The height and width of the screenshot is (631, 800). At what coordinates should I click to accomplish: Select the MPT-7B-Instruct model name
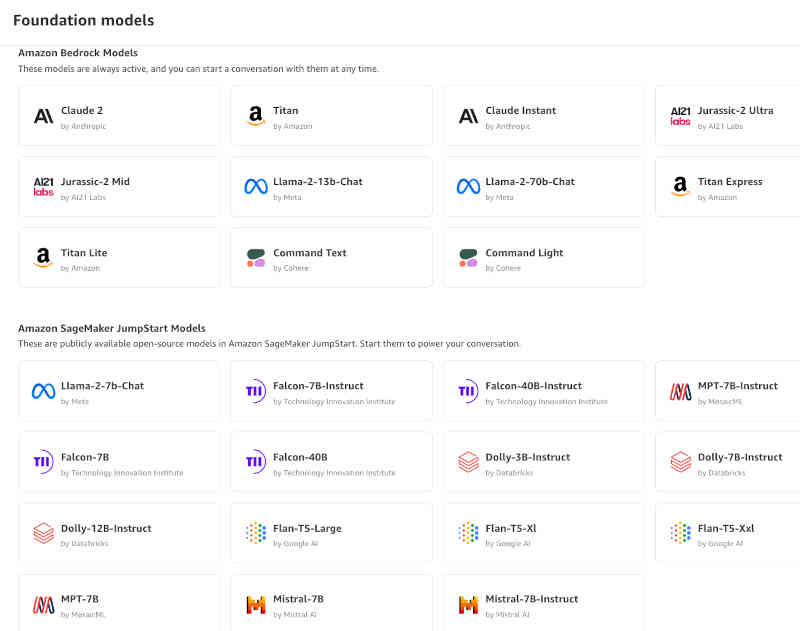point(737,386)
